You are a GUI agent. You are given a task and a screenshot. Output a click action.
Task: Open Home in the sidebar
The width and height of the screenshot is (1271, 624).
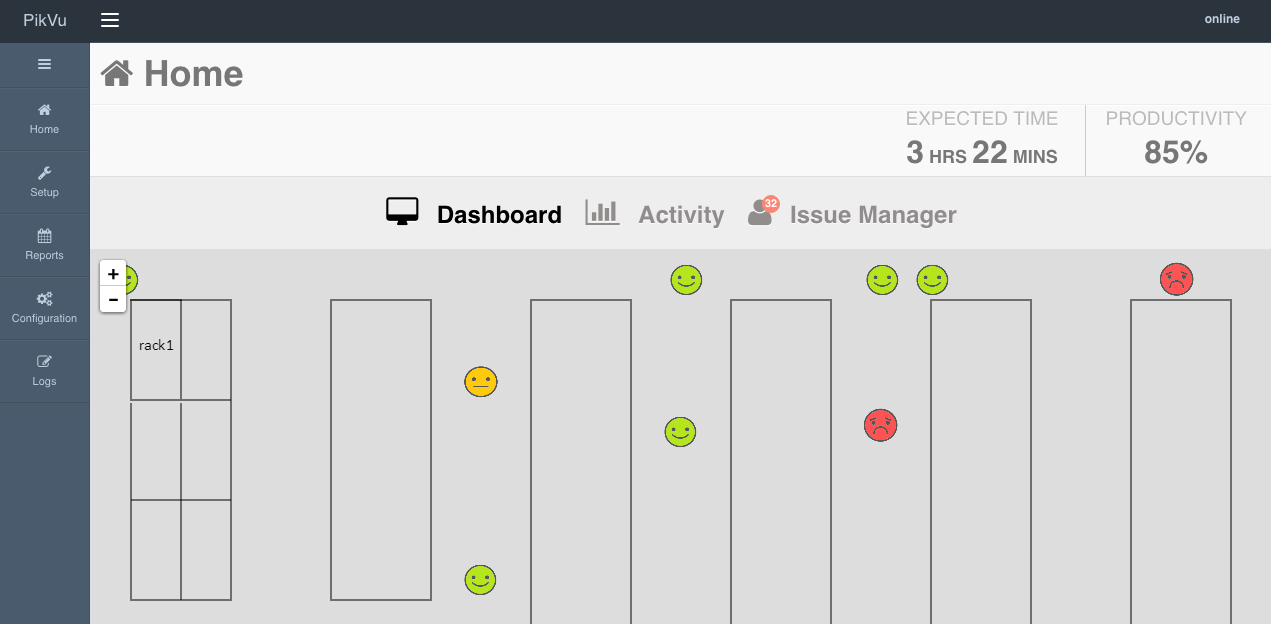44,119
